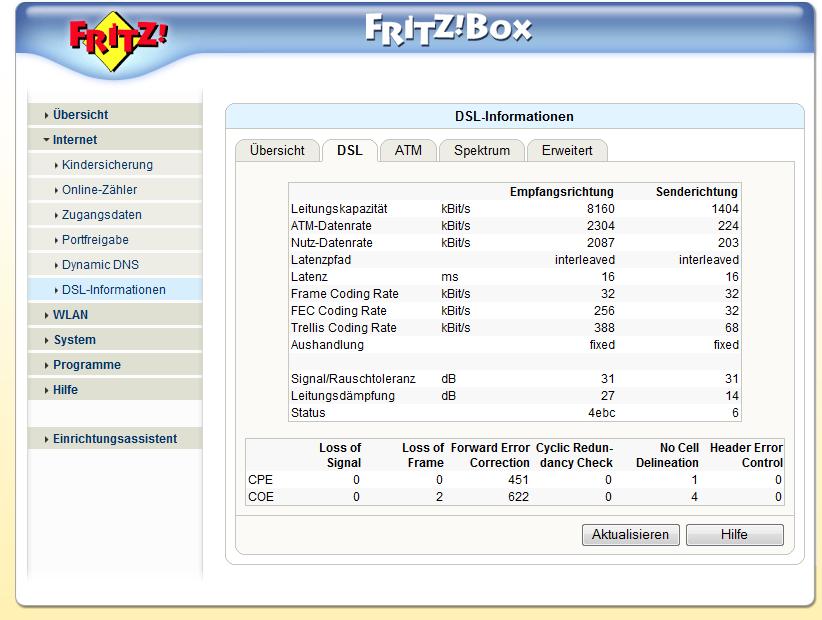Image resolution: width=822 pixels, height=620 pixels.
Task: Click the FRITZ!Box header title
Action: tap(448, 29)
